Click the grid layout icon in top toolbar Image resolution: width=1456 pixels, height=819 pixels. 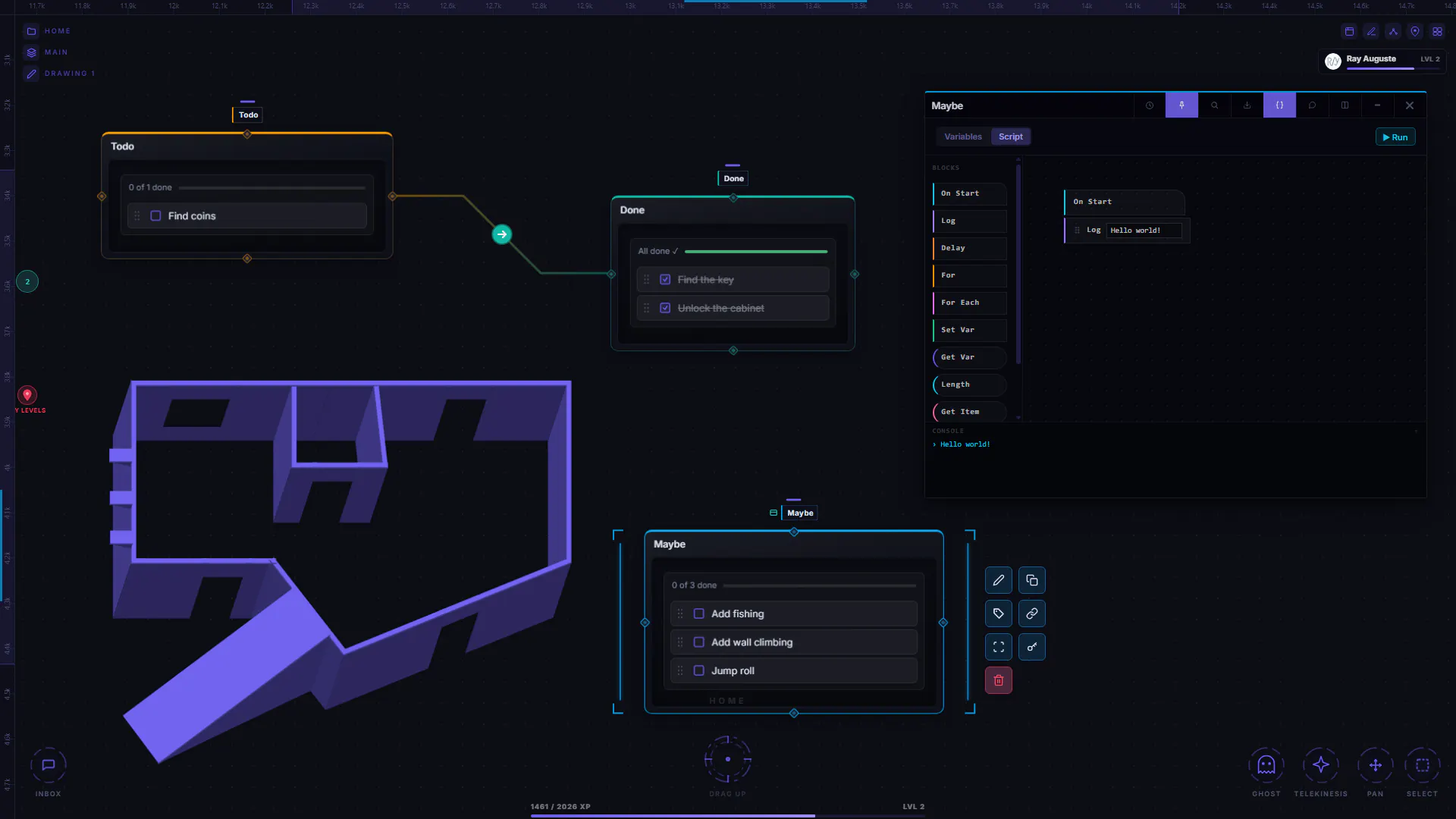(1437, 31)
